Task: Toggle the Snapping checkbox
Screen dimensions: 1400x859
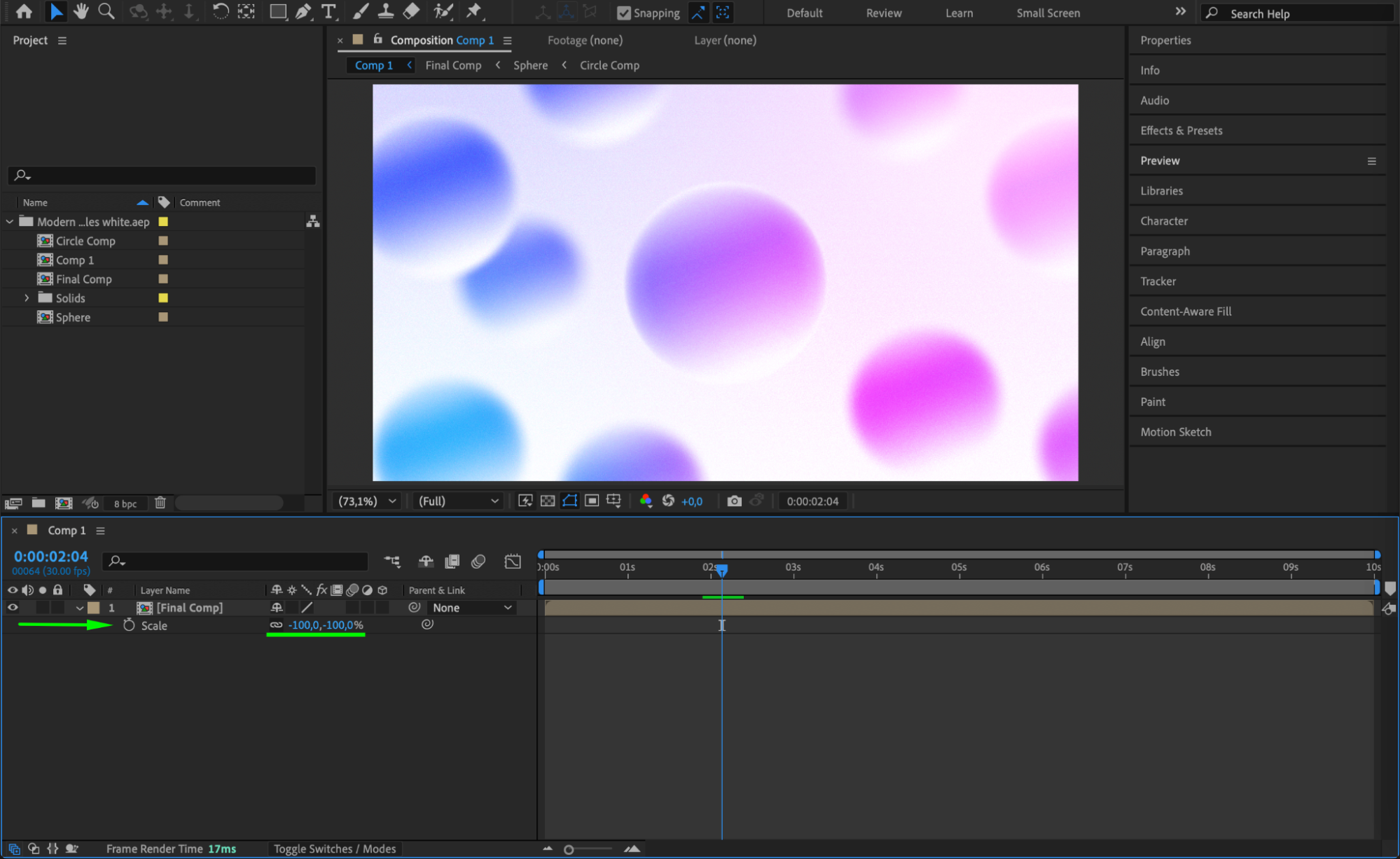Action: point(623,13)
